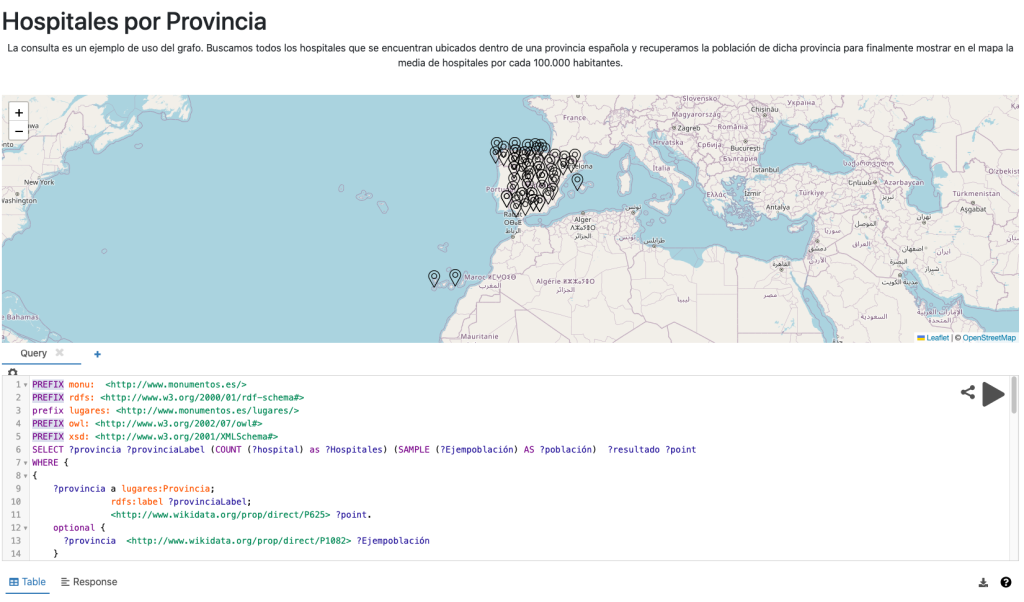Open the Leaflet attribution link

937,338
